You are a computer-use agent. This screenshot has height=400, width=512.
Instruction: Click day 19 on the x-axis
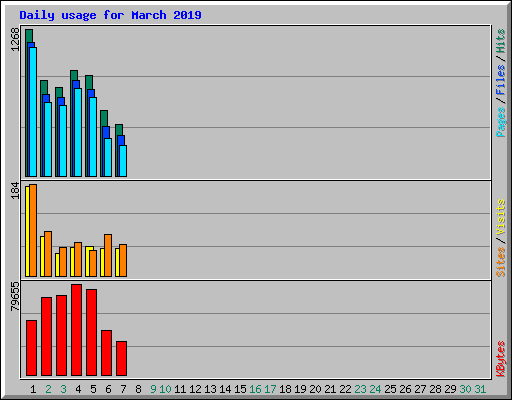[x=300, y=389]
